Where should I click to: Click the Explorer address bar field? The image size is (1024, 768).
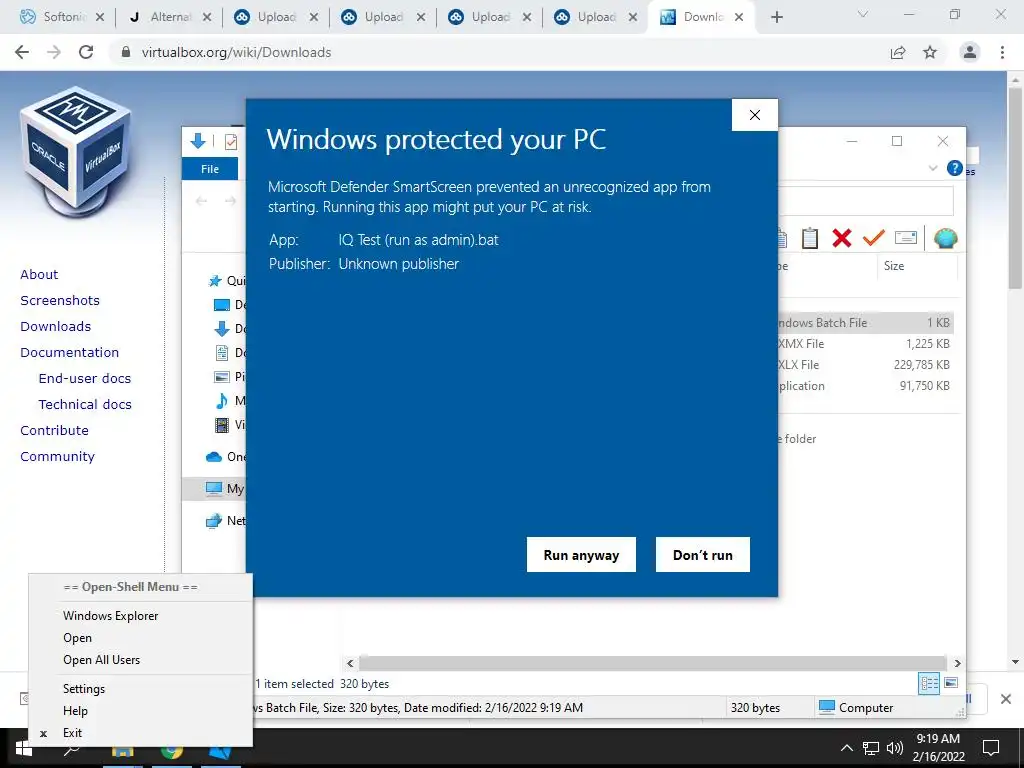tap(865, 201)
